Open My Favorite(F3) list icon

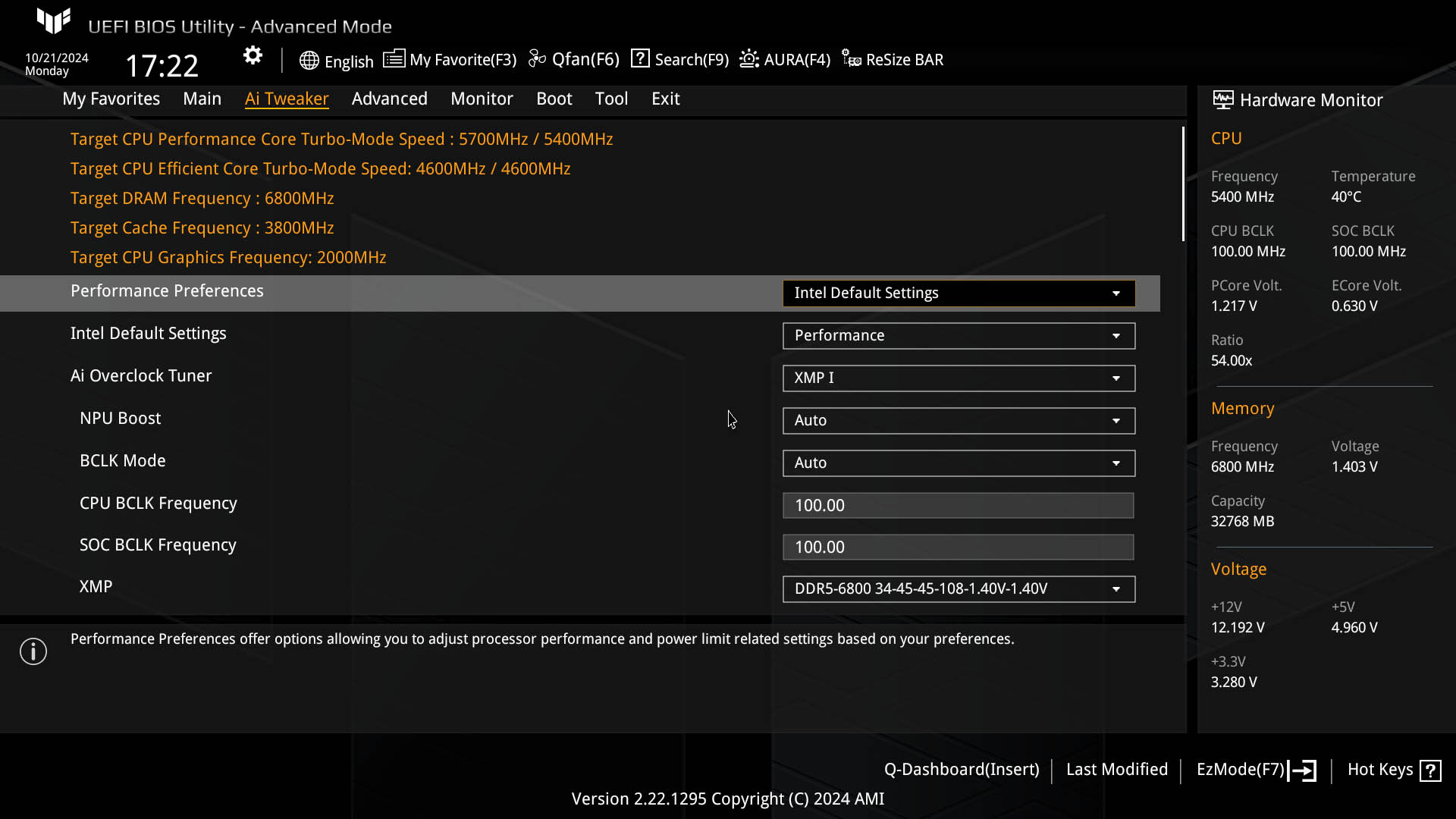pos(394,58)
